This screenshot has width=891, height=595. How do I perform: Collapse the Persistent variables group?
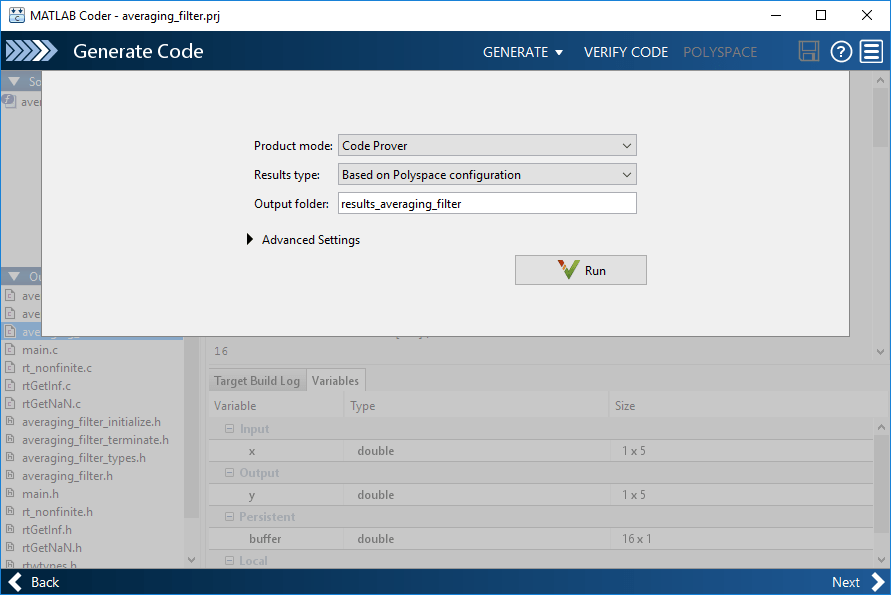[x=230, y=517]
